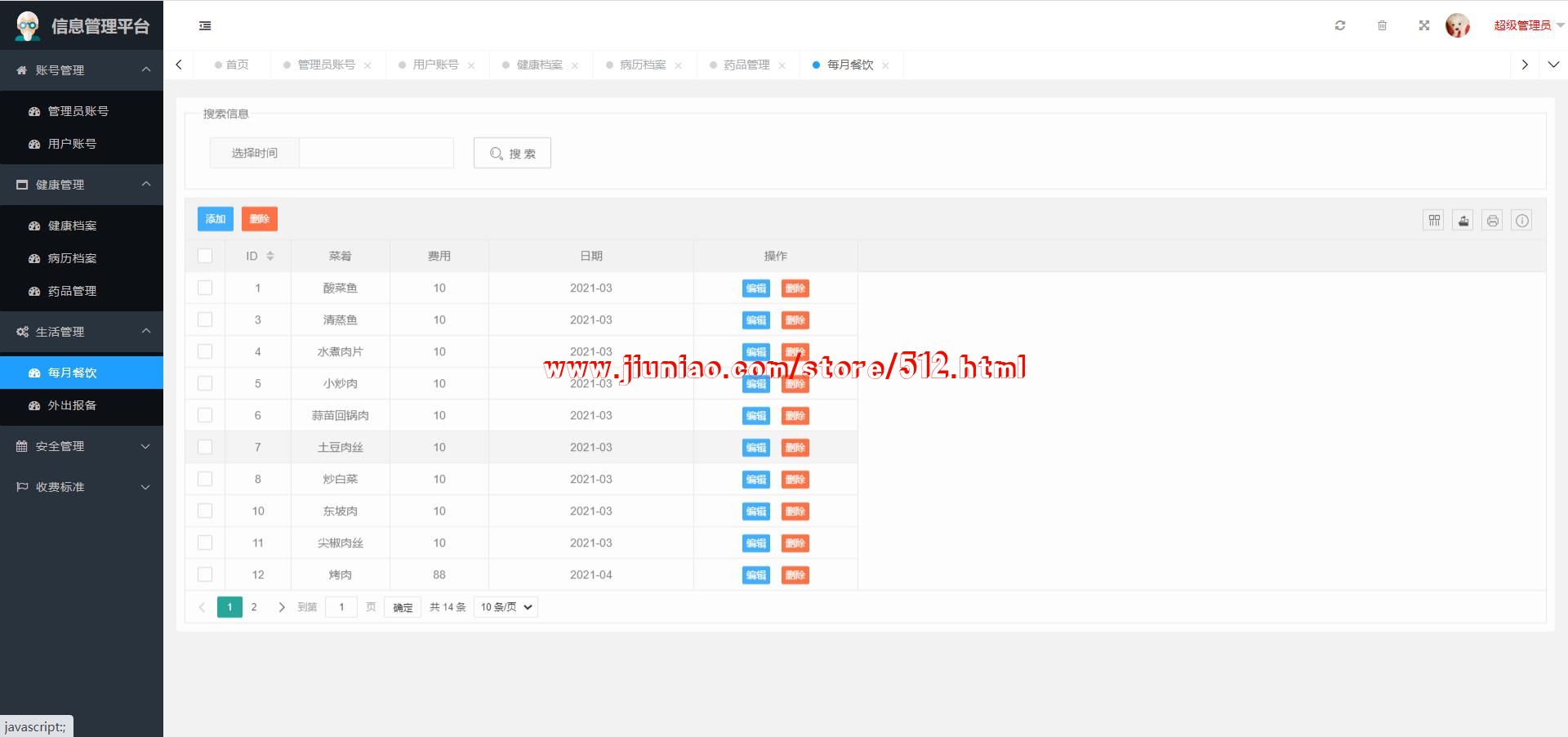Click the 费用 column header
Screen dimensions: 1568x737
click(439, 256)
